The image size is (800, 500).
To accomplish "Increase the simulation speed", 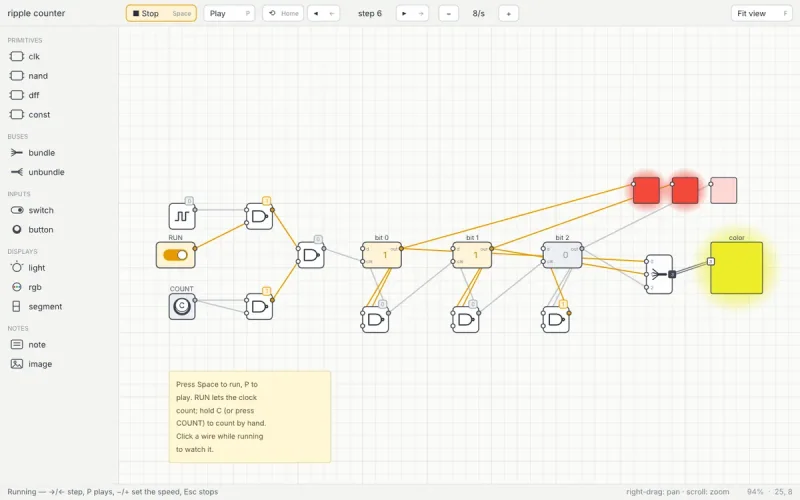I will click(509, 13).
